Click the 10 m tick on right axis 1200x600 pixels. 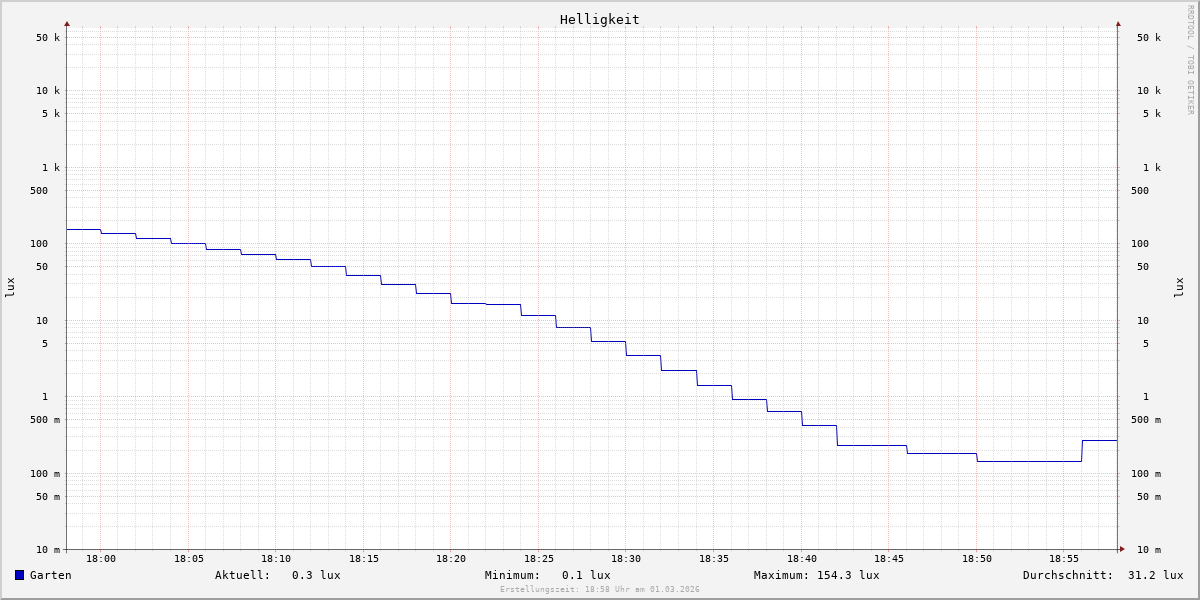click(1148, 550)
